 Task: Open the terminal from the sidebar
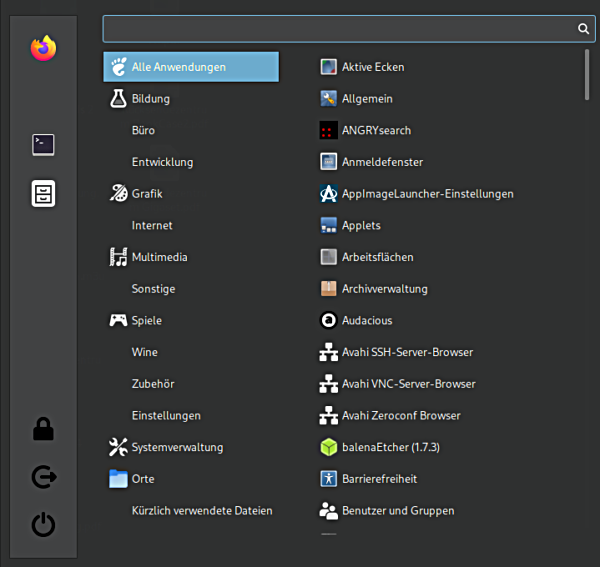click(x=43, y=144)
